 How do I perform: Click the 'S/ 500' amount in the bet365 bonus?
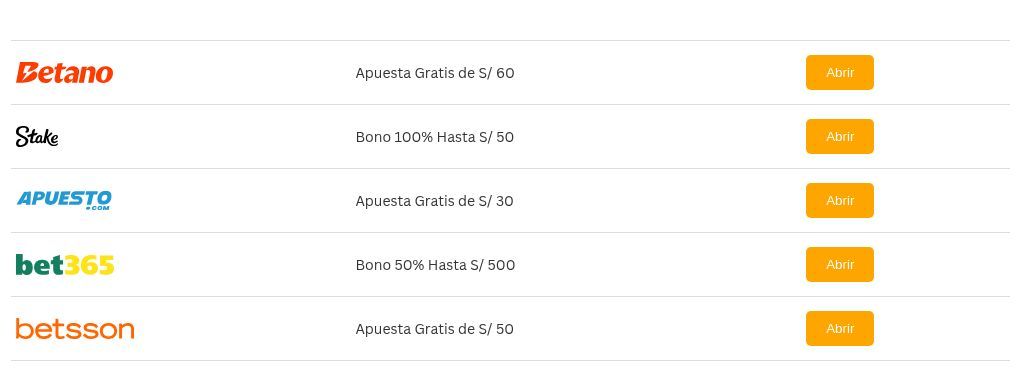click(496, 265)
